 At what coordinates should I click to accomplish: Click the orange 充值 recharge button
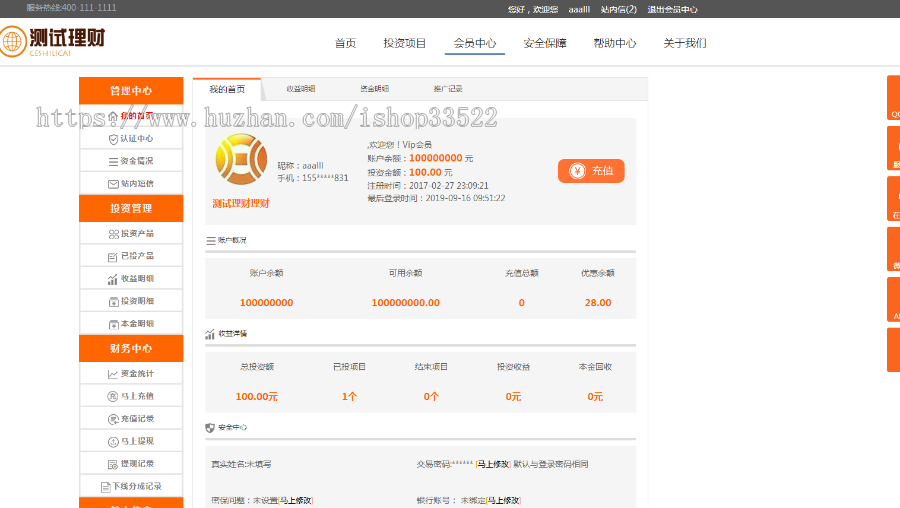click(591, 170)
